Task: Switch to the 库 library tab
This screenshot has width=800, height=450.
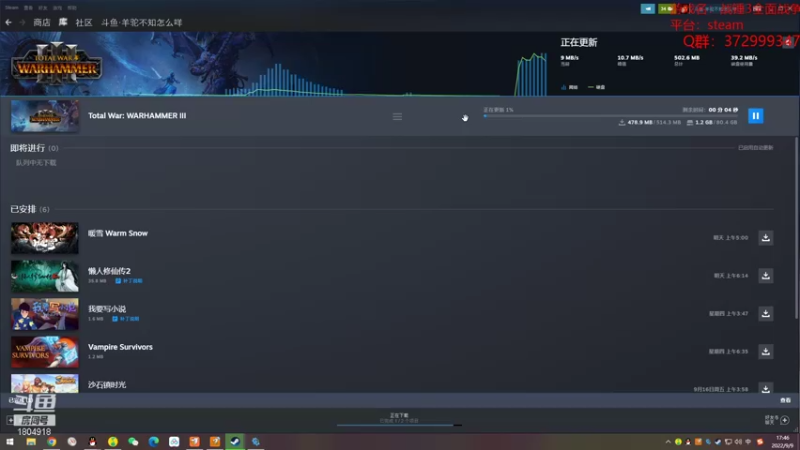Action: tap(63, 22)
